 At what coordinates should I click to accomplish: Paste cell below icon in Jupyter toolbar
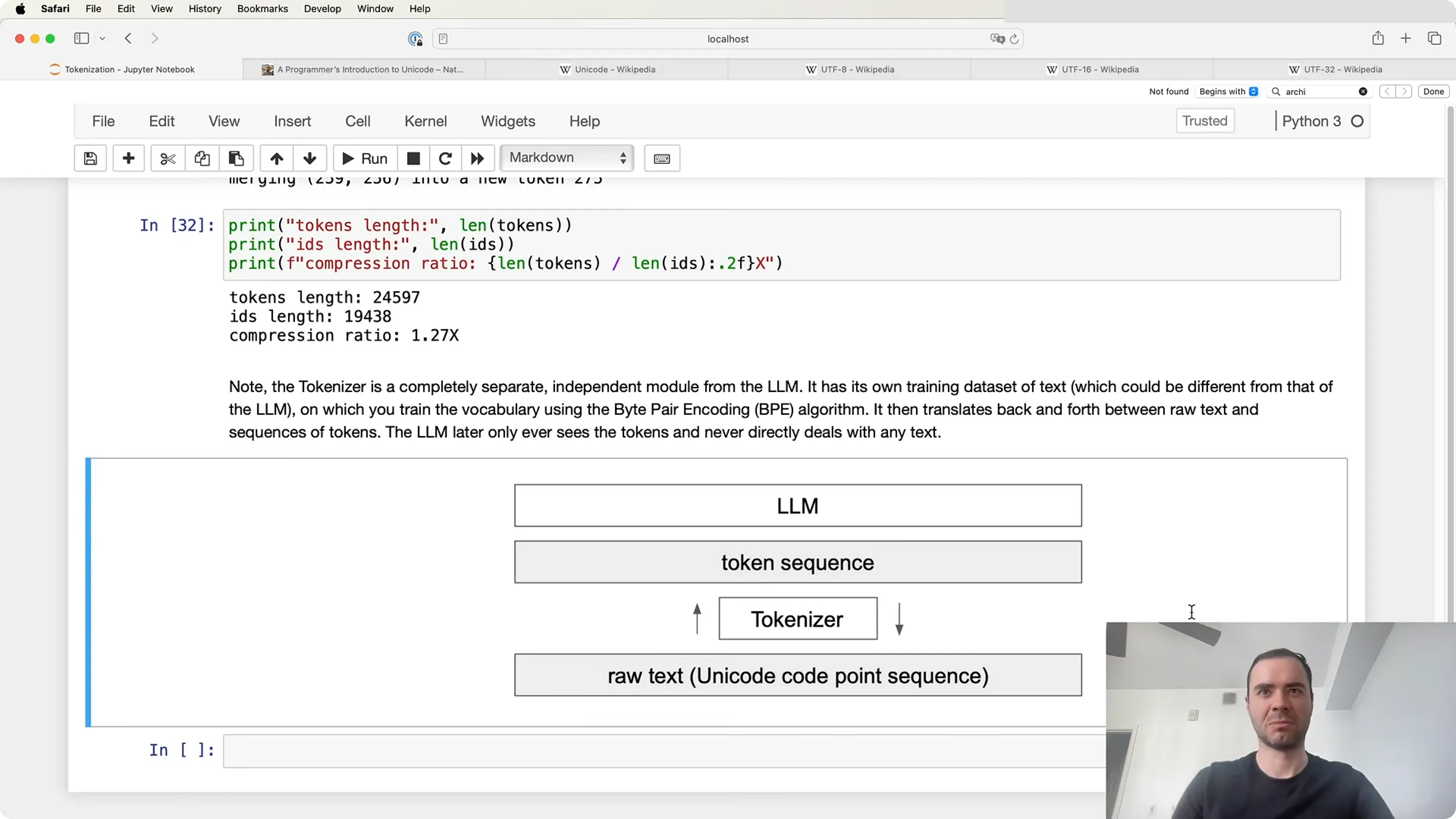(x=236, y=158)
